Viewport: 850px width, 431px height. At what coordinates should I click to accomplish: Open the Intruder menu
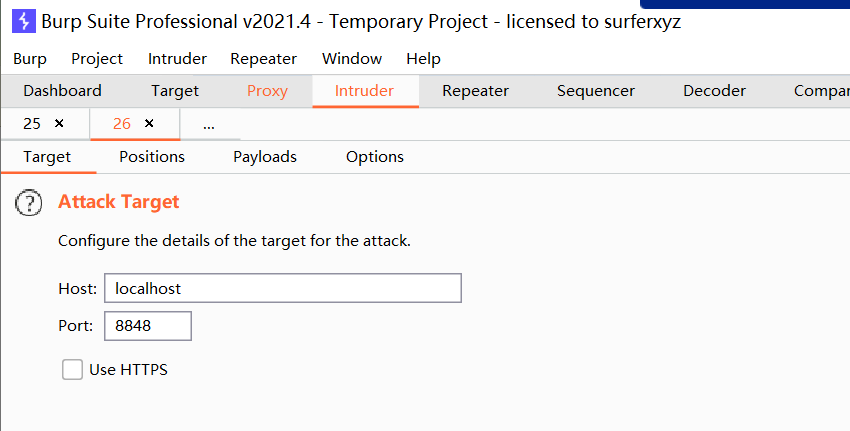tap(177, 59)
